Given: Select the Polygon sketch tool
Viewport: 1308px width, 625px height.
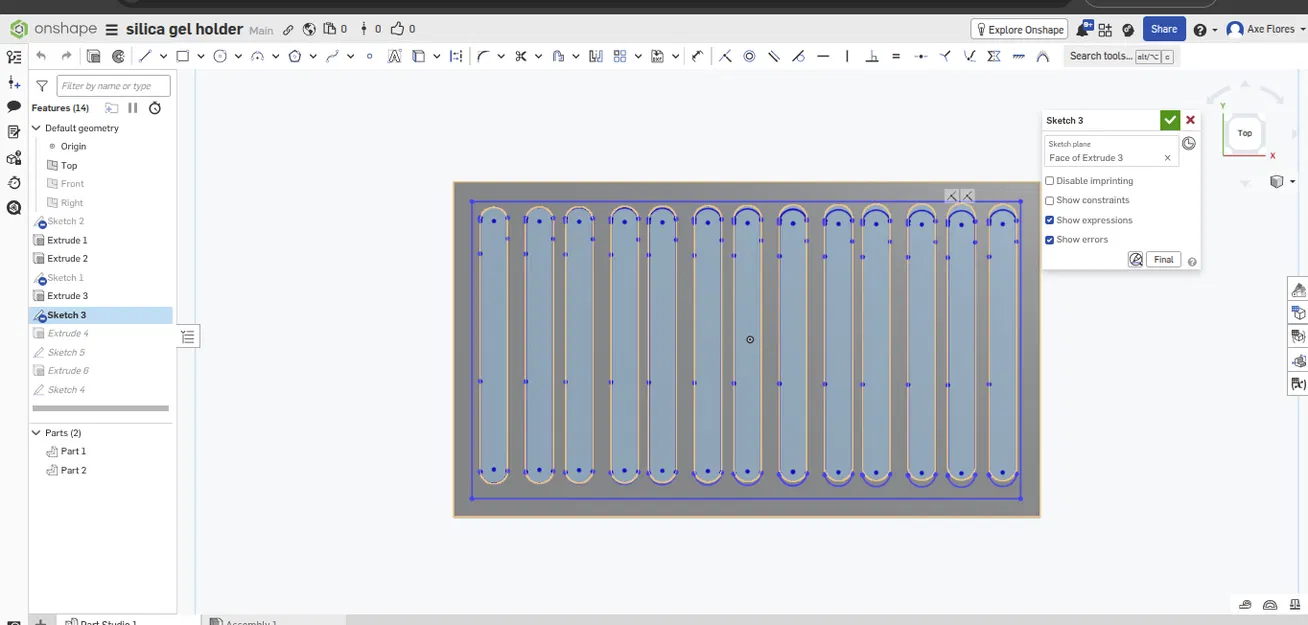Looking at the screenshot, I should pos(295,56).
